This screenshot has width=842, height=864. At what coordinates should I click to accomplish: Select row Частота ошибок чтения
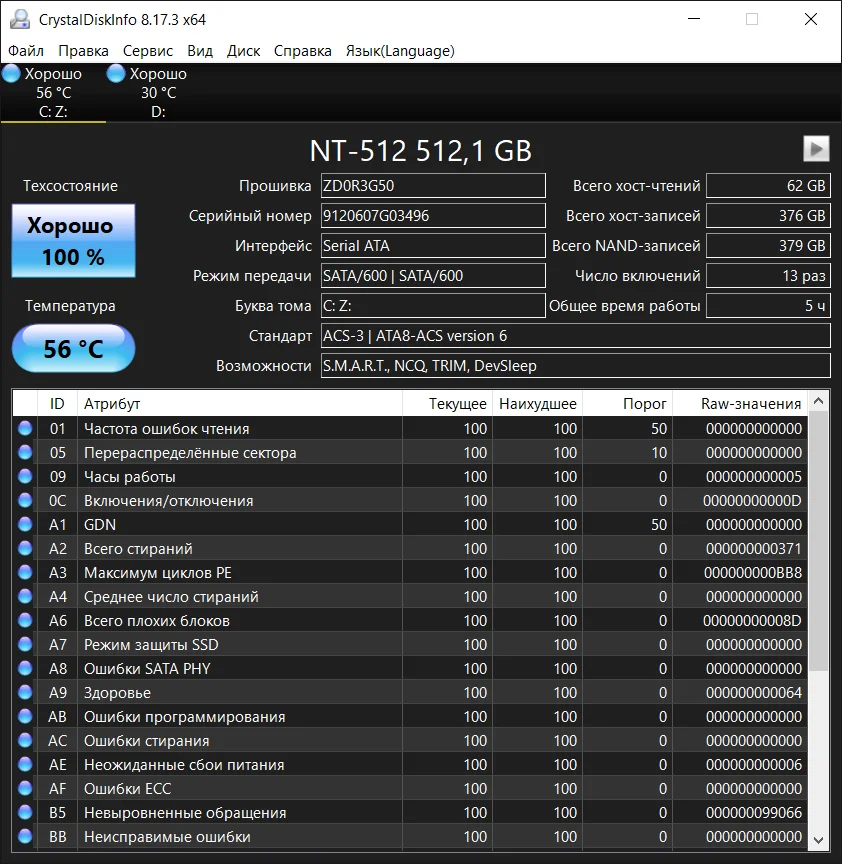pyautogui.click(x=410, y=428)
